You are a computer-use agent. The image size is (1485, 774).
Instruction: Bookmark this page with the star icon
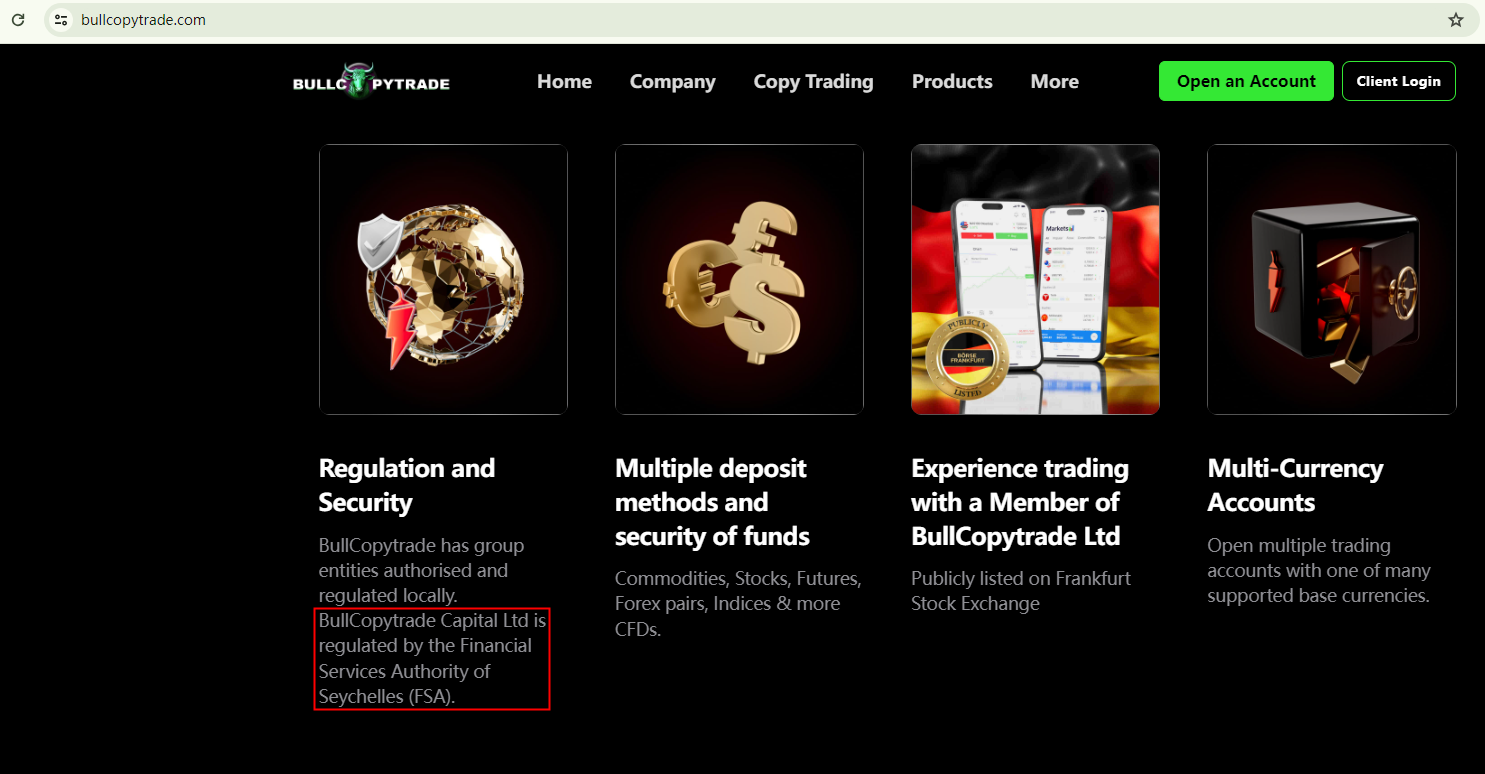[1456, 20]
